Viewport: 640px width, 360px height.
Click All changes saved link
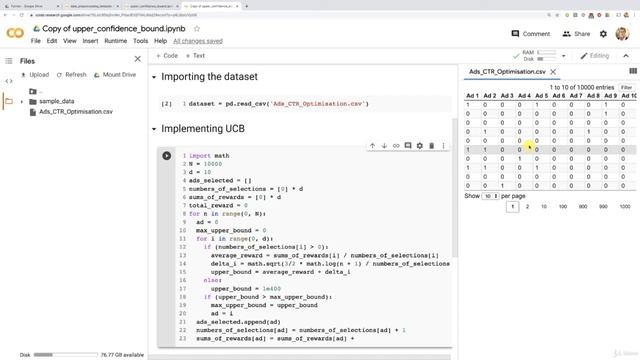[x=198, y=41]
